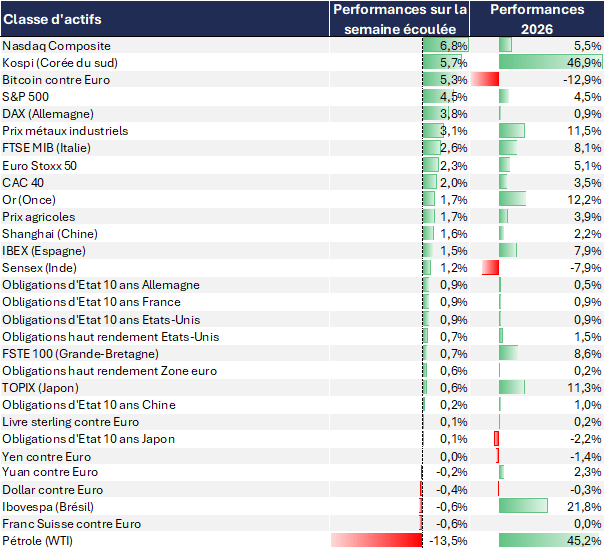Select Pétrole 2026 value 45,2%
605x550 pixels.
[584, 540]
